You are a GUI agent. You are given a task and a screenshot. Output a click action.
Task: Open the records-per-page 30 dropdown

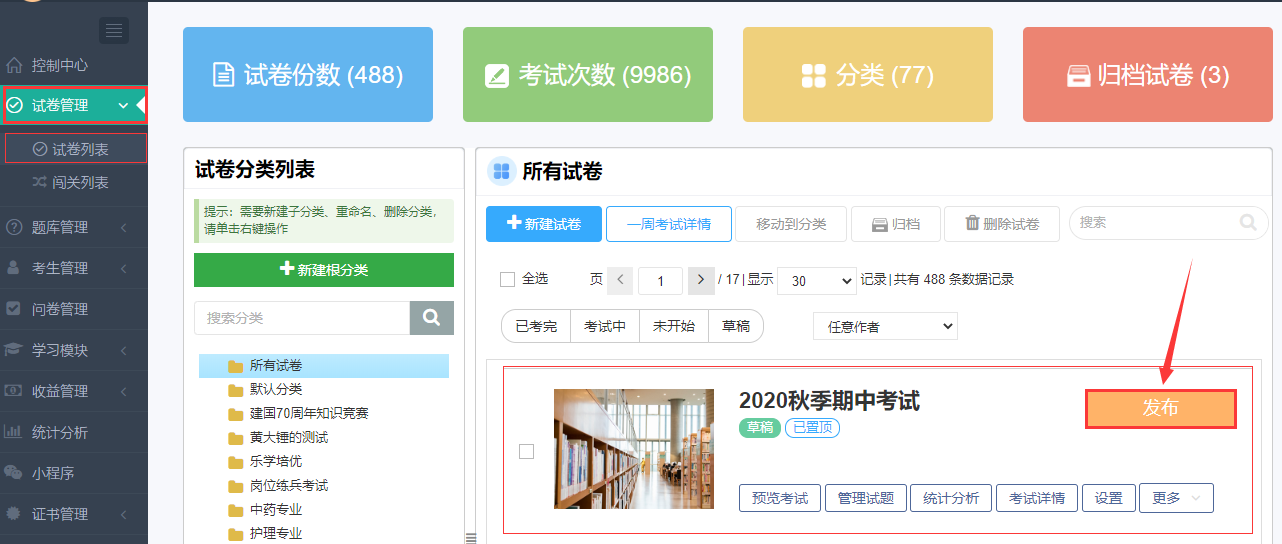coord(816,281)
